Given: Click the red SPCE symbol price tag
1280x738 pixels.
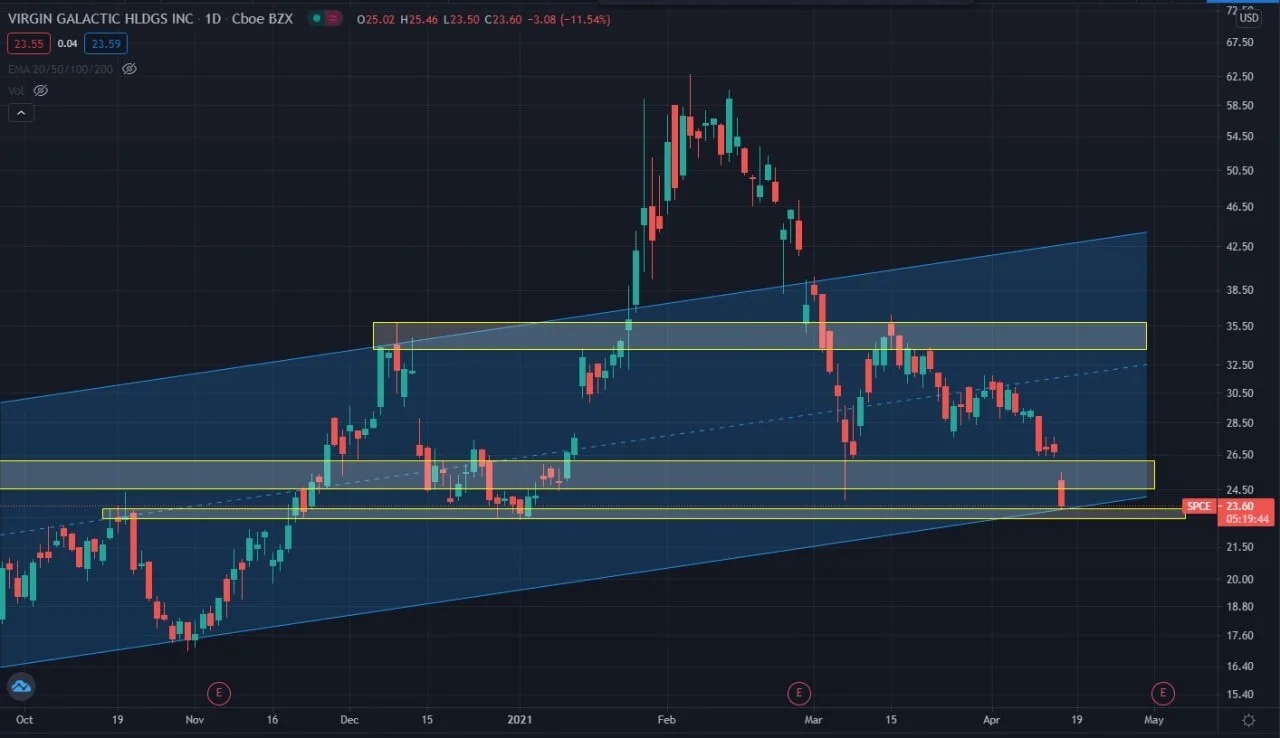Looking at the screenshot, I should [1199, 506].
